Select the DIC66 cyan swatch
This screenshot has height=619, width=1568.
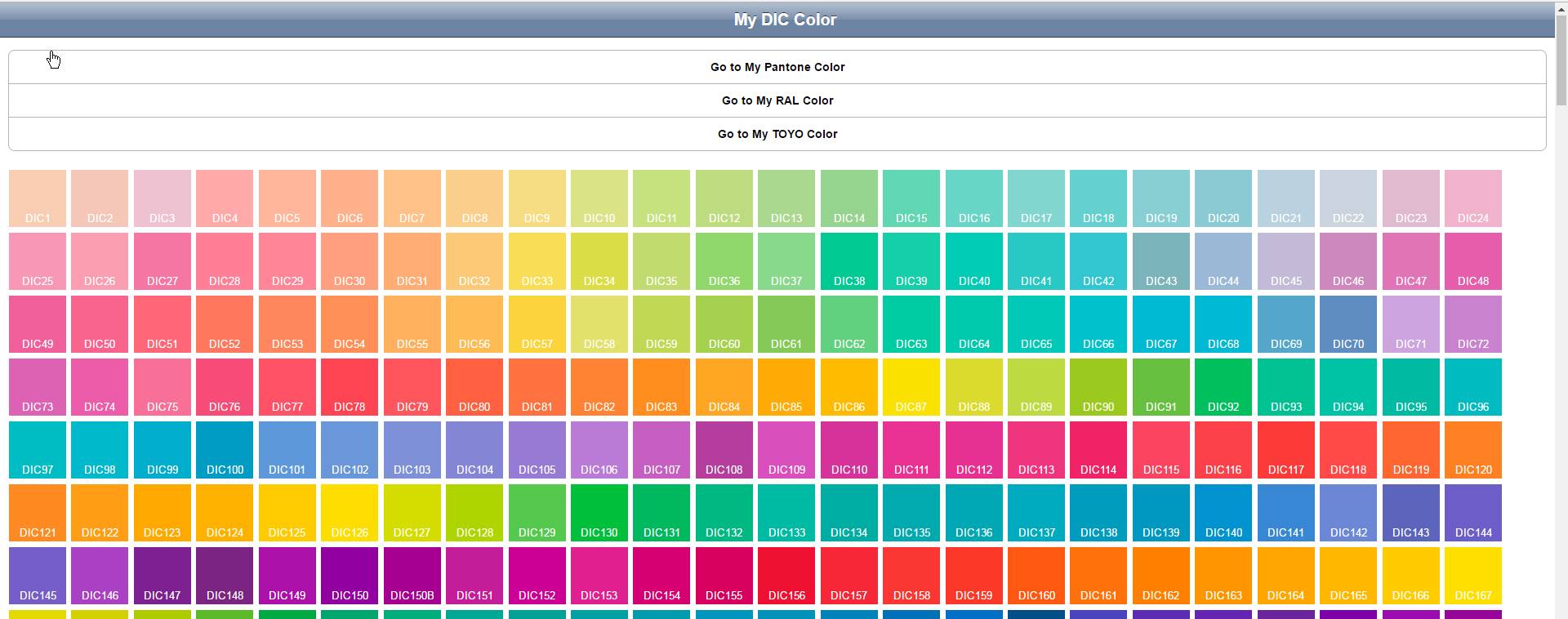click(1098, 324)
